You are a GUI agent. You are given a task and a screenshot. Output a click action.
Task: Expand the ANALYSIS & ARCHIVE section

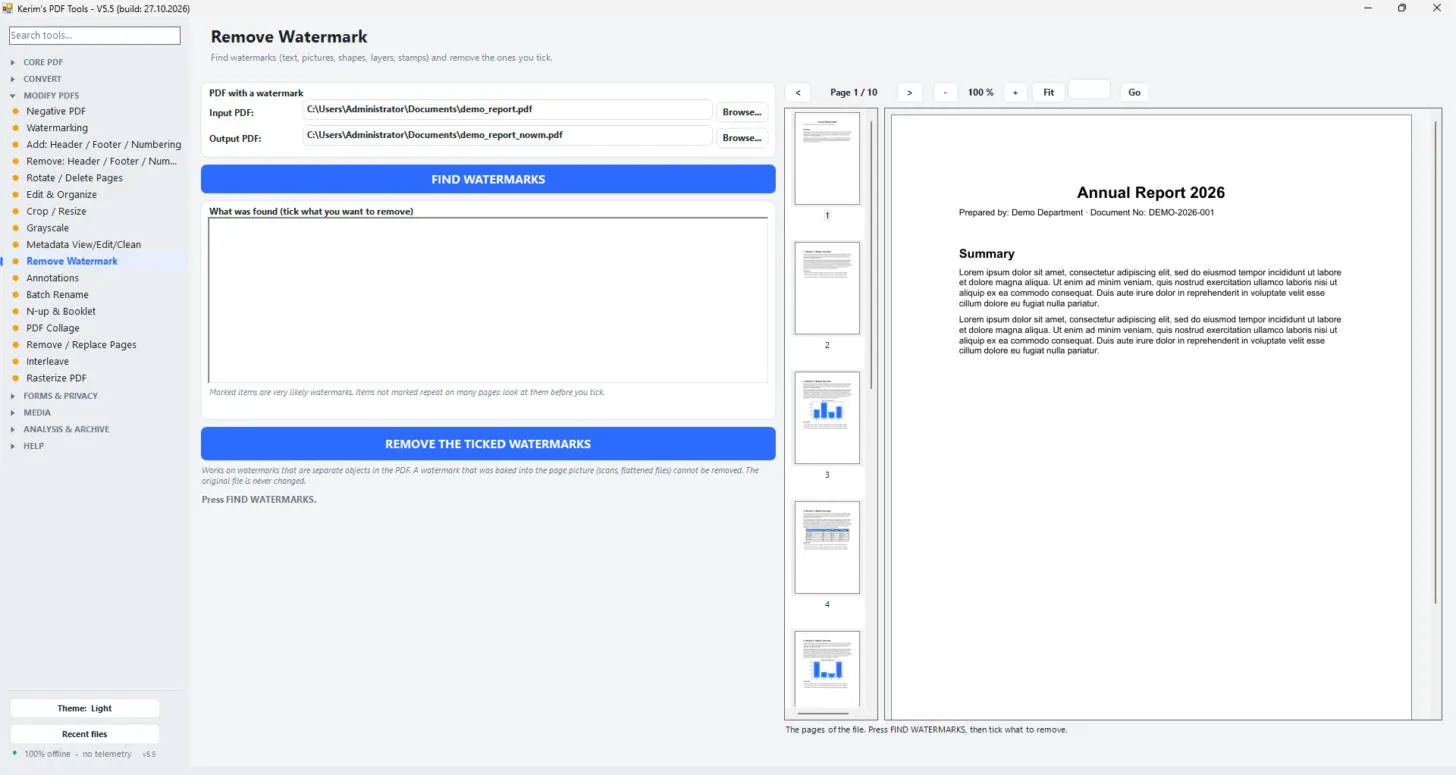tap(66, 429)
